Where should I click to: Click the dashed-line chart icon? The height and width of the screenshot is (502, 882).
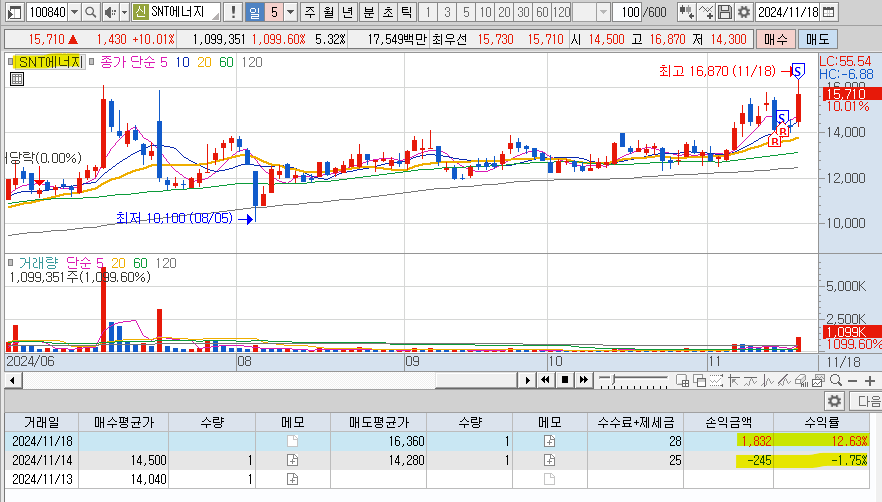716,381
